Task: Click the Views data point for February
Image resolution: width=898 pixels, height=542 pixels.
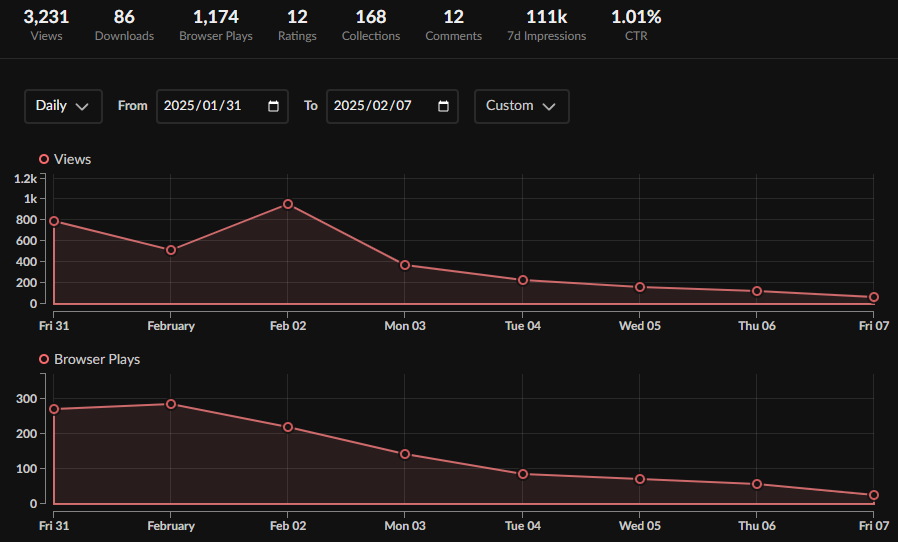Action: (x=171, y=250)
